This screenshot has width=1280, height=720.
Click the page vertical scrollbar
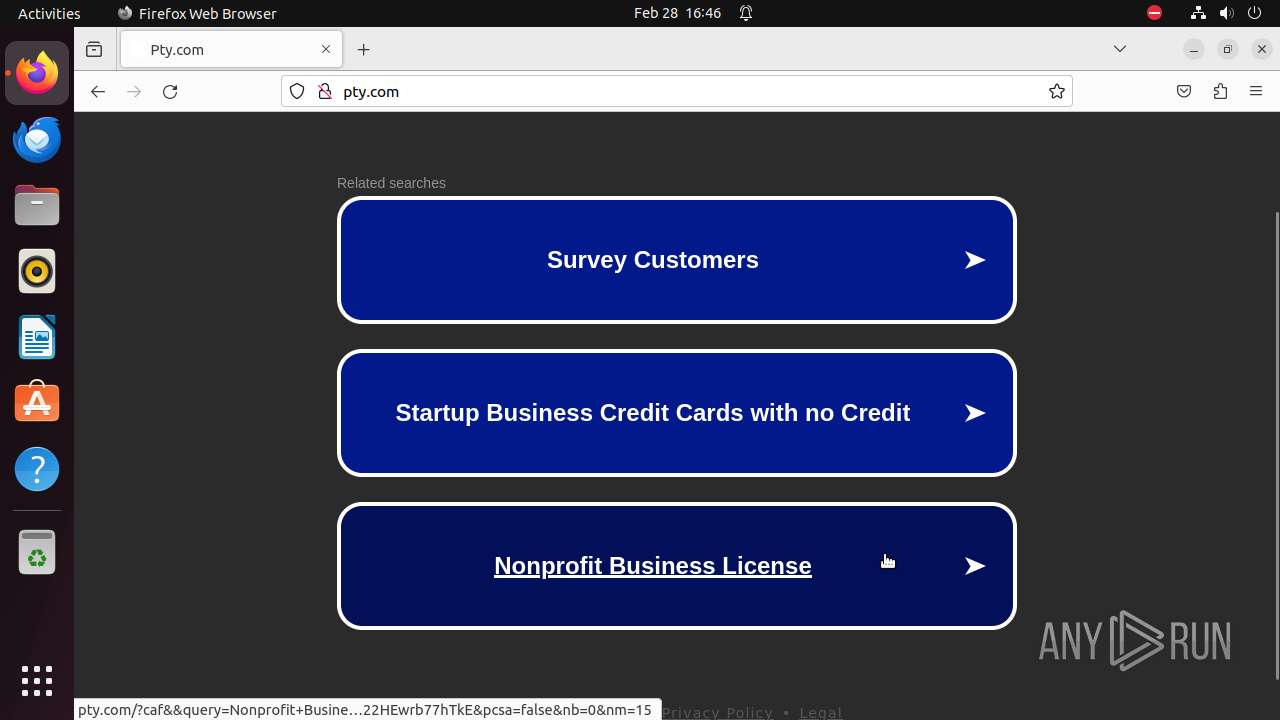coord(1276,445)
